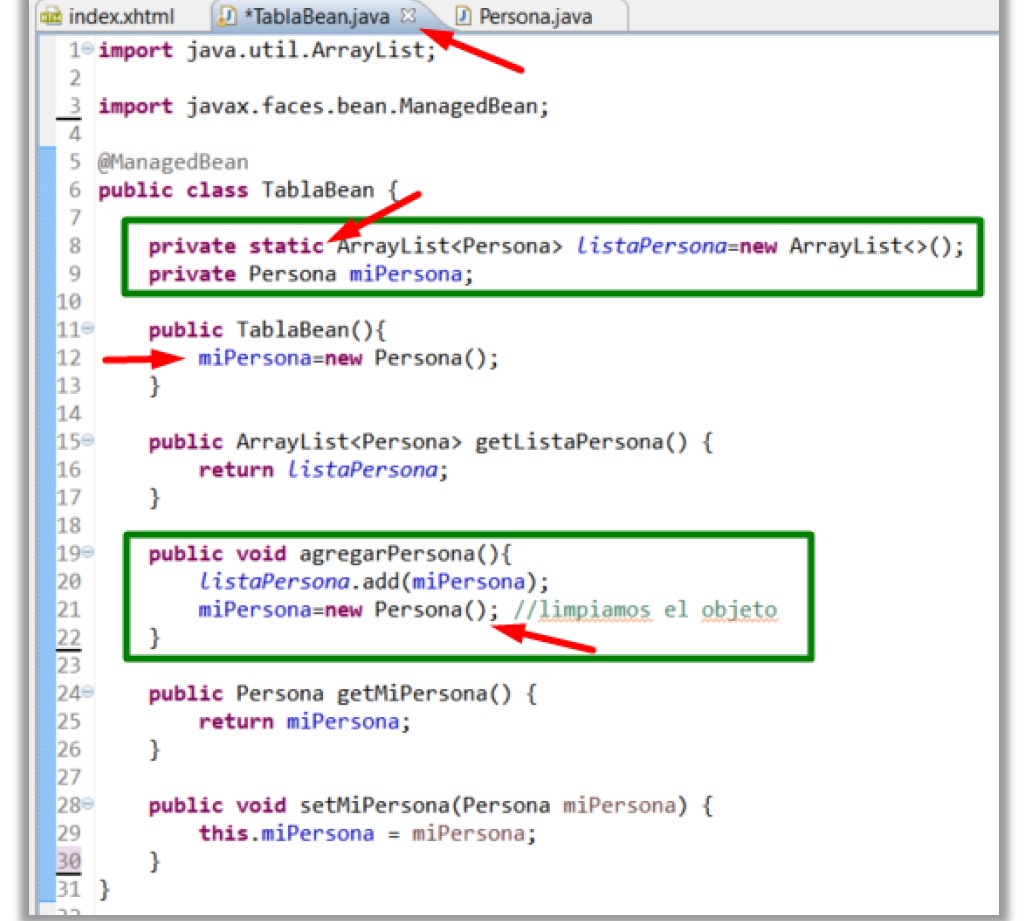
Task: Collapse the agregarPersona method fold
Action: coord(87,553)
